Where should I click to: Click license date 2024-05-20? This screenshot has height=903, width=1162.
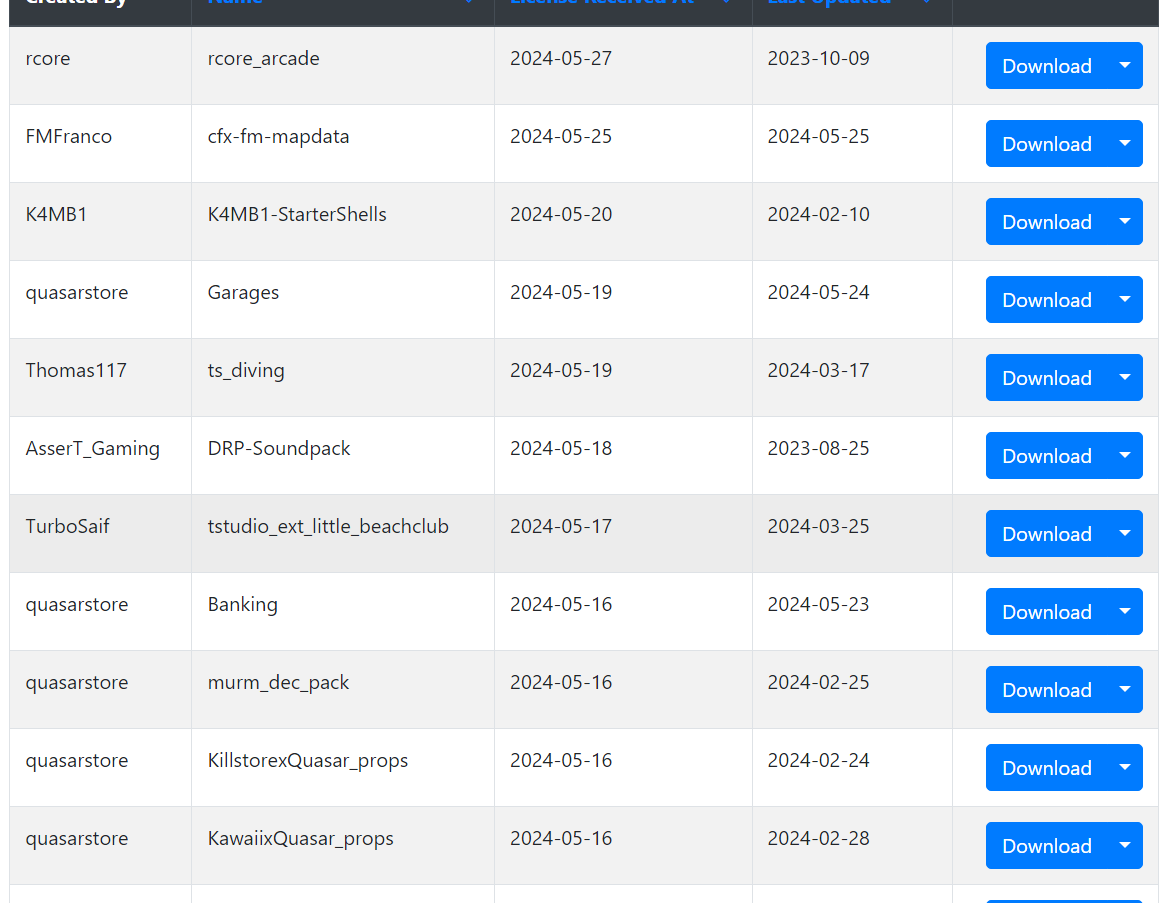point(561,214)
